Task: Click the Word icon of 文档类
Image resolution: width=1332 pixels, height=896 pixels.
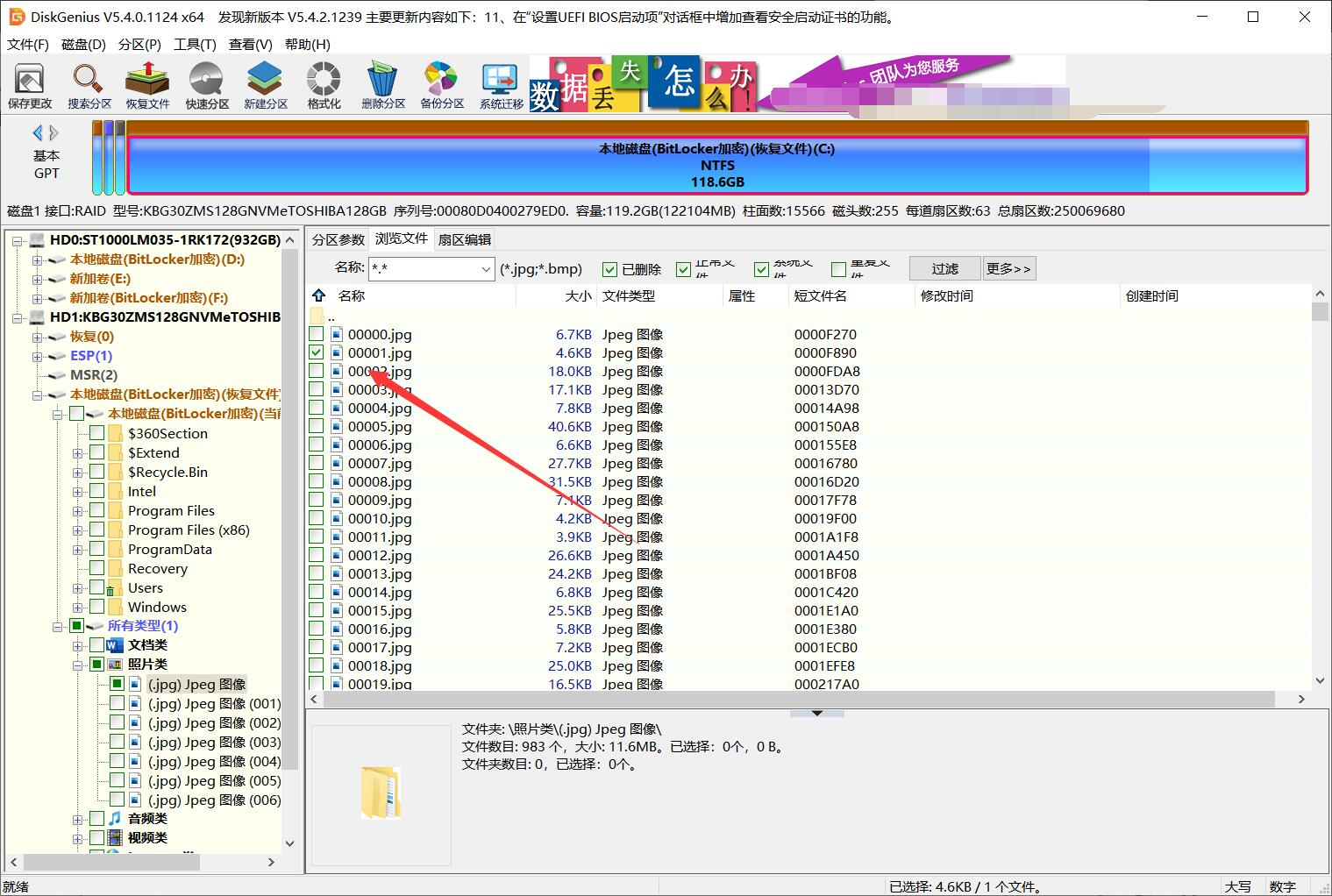Action: point(115,645)
